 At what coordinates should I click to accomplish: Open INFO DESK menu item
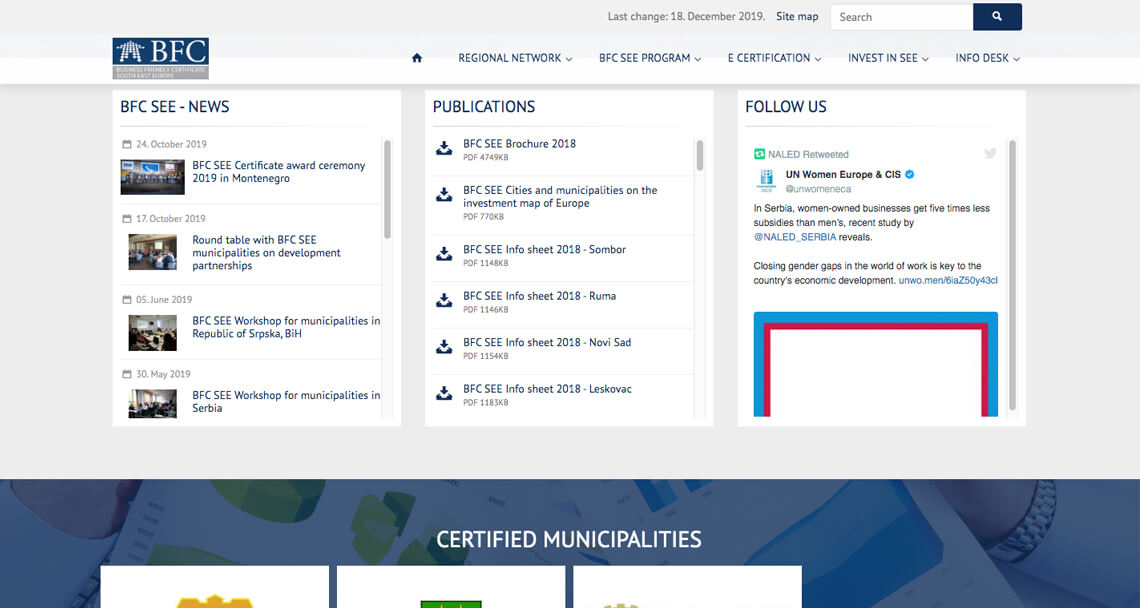click(x=982, y=58)
